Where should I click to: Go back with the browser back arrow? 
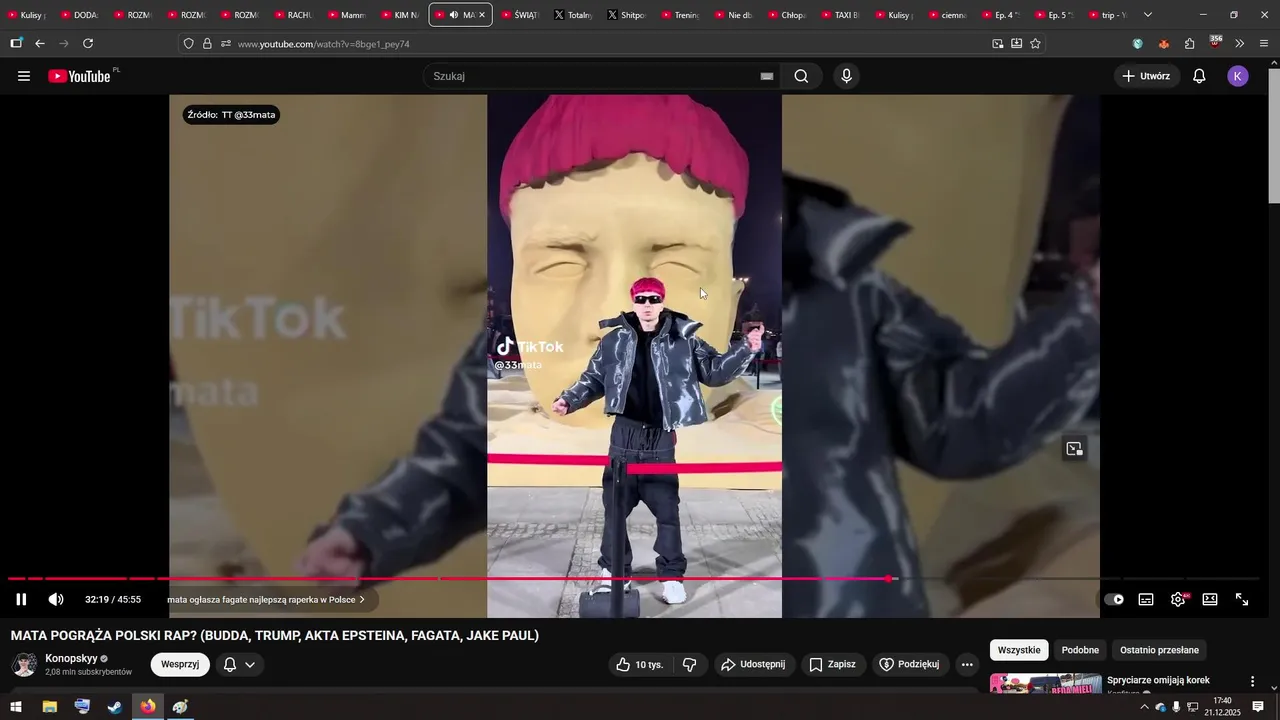click(x=40, y=44)
